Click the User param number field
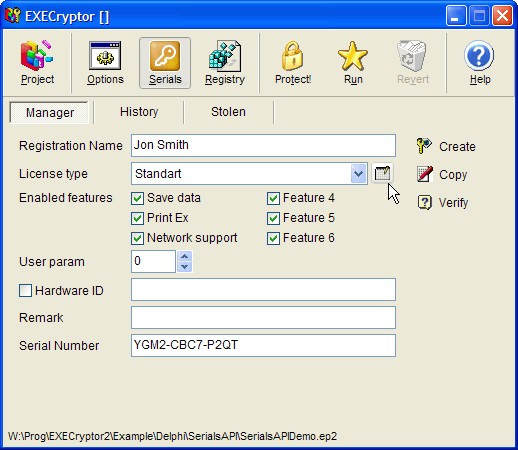Viewport: 518px width, 450px height. pos(153,261)
